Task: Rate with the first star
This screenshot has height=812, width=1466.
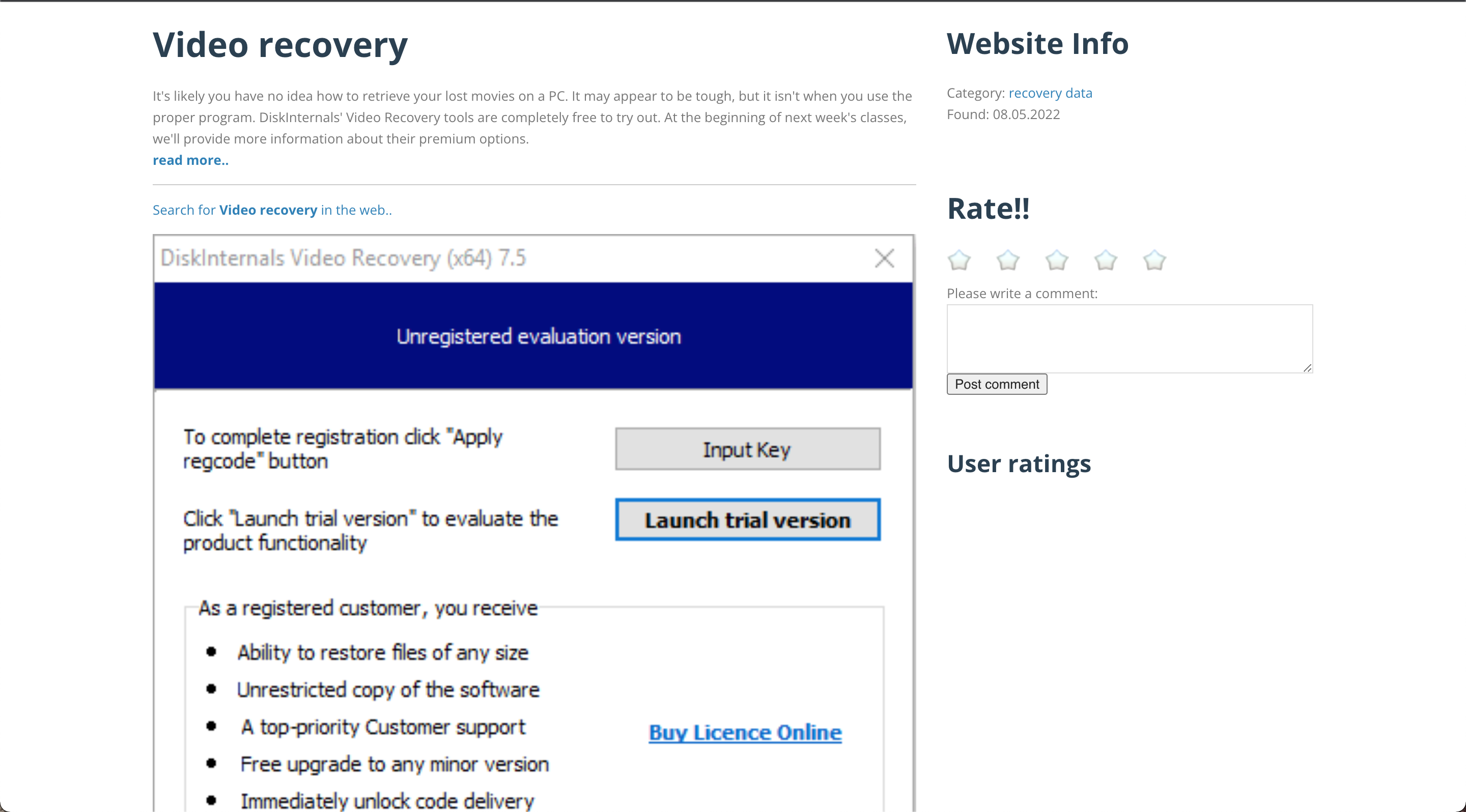Action: click(959, 260)
